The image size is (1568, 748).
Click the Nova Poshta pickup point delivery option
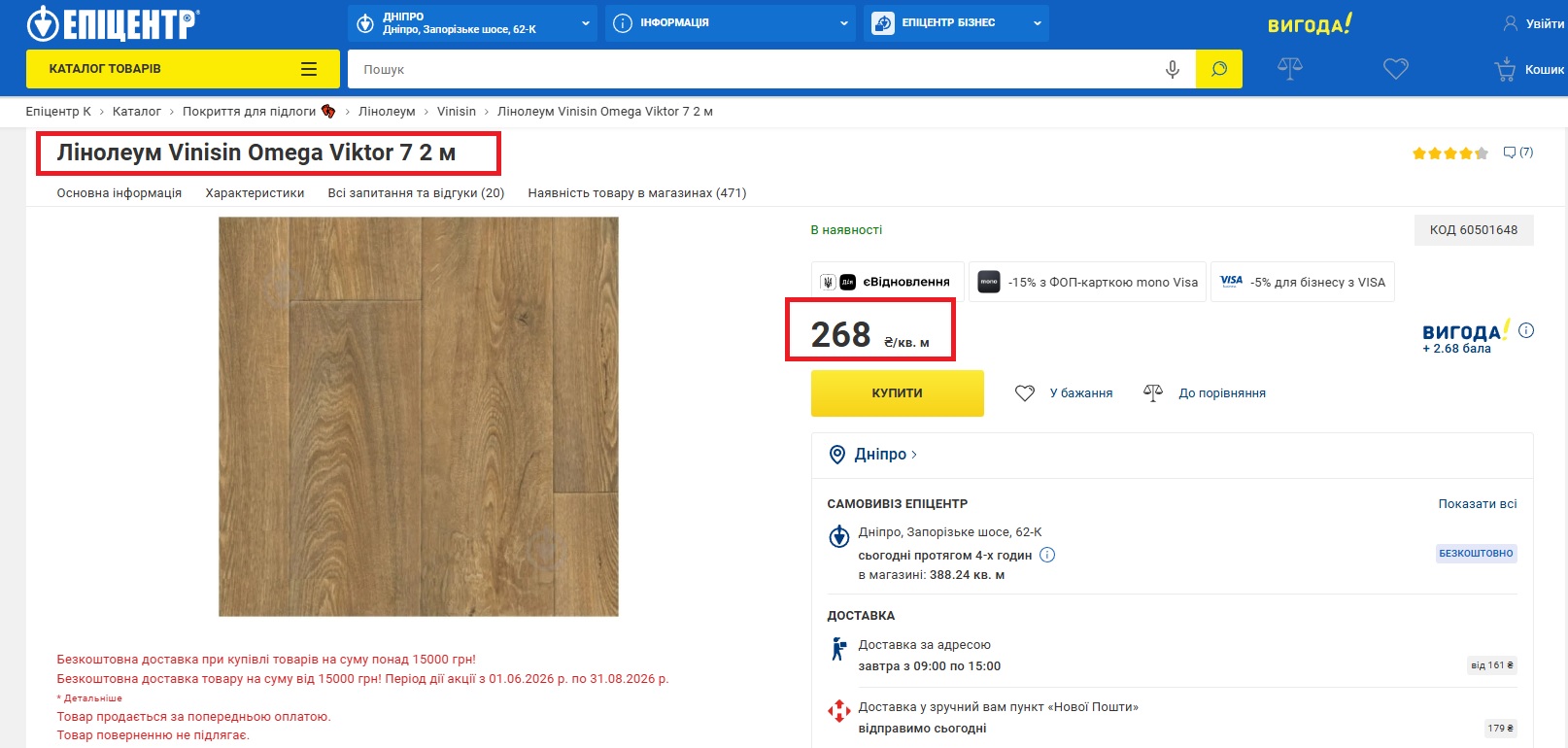pyautogui.click(x=999, y=707)
